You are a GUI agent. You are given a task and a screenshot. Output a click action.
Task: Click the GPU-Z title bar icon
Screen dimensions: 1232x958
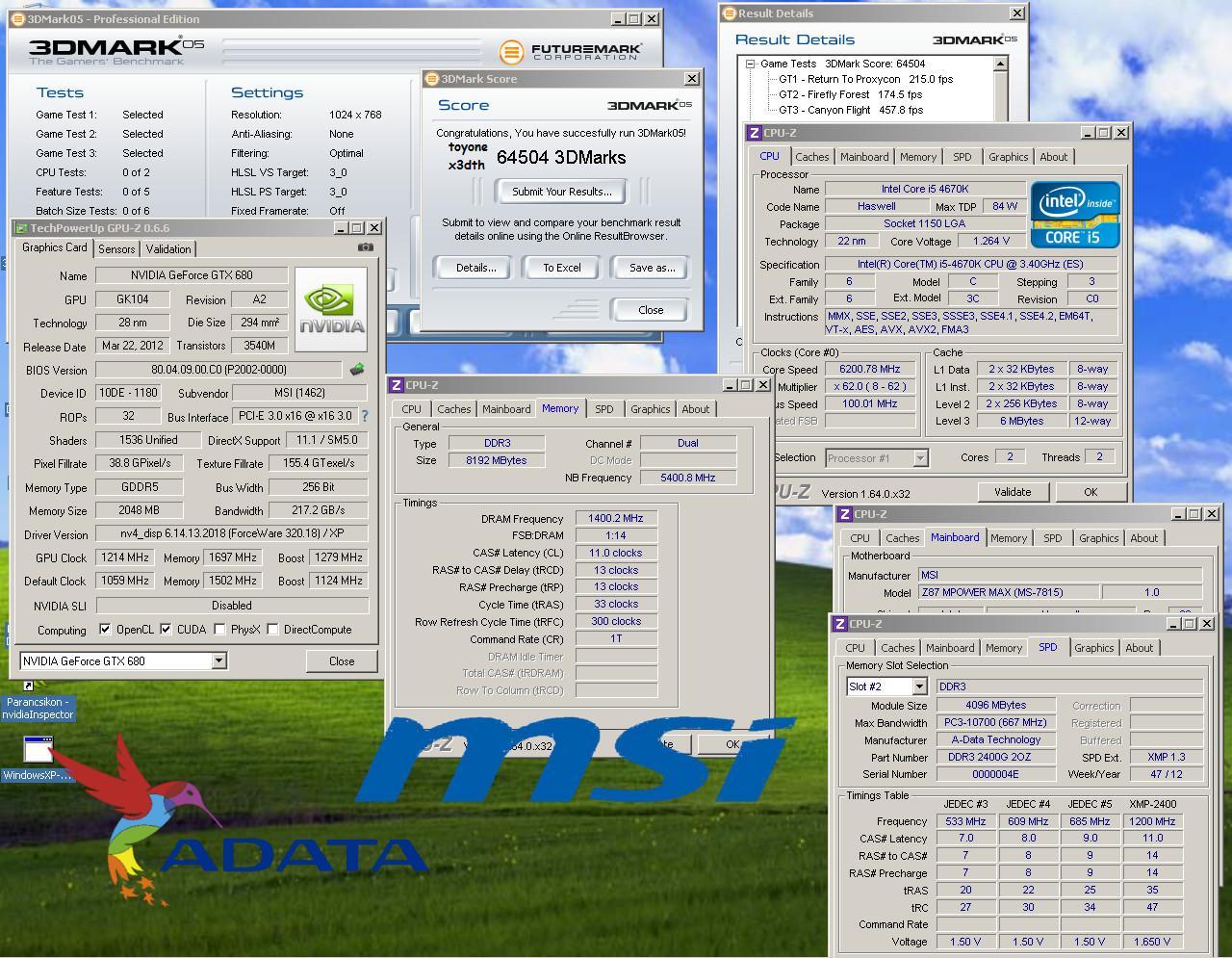[x=20, y=228]
